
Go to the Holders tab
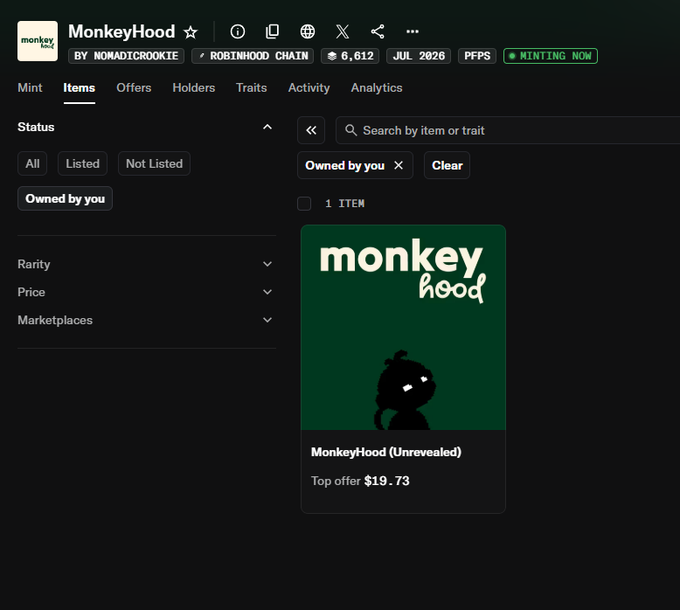(x=193, y=88)
